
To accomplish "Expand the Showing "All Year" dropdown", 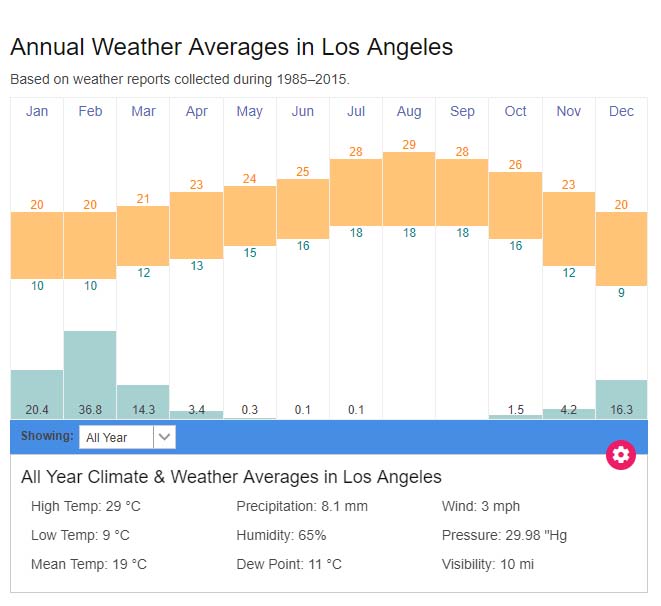I will tap(127, 437).
